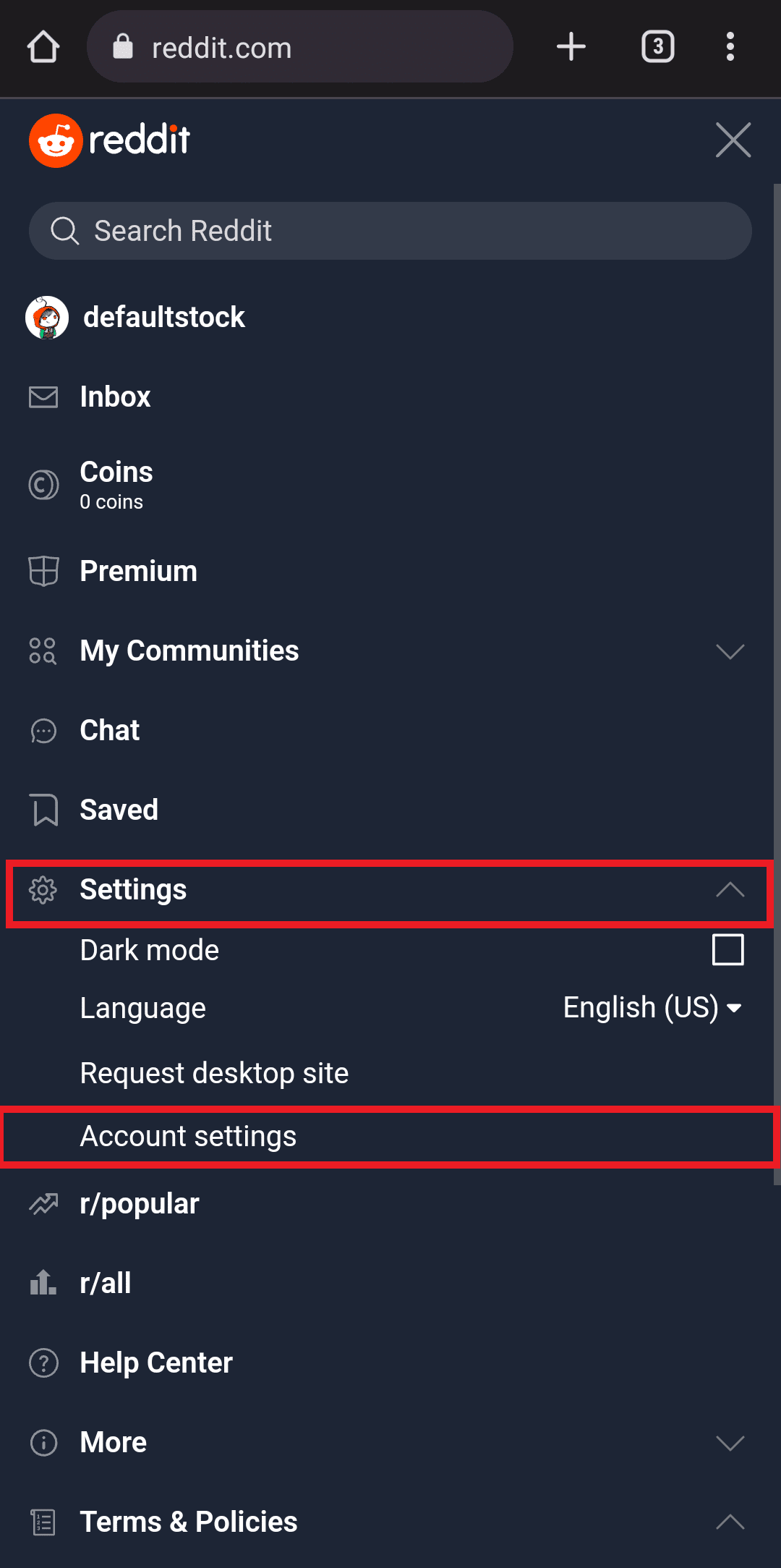Click the Reddit logo
The image size is (781, 1568).
click(110, 140)
